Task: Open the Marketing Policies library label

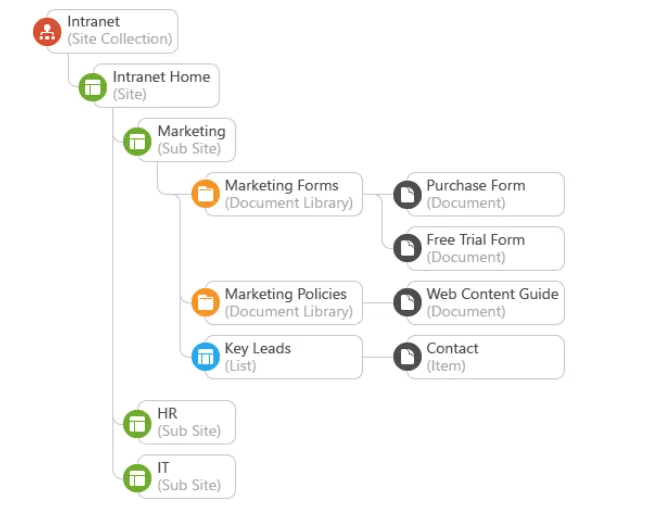Action: tap(285, 294)
